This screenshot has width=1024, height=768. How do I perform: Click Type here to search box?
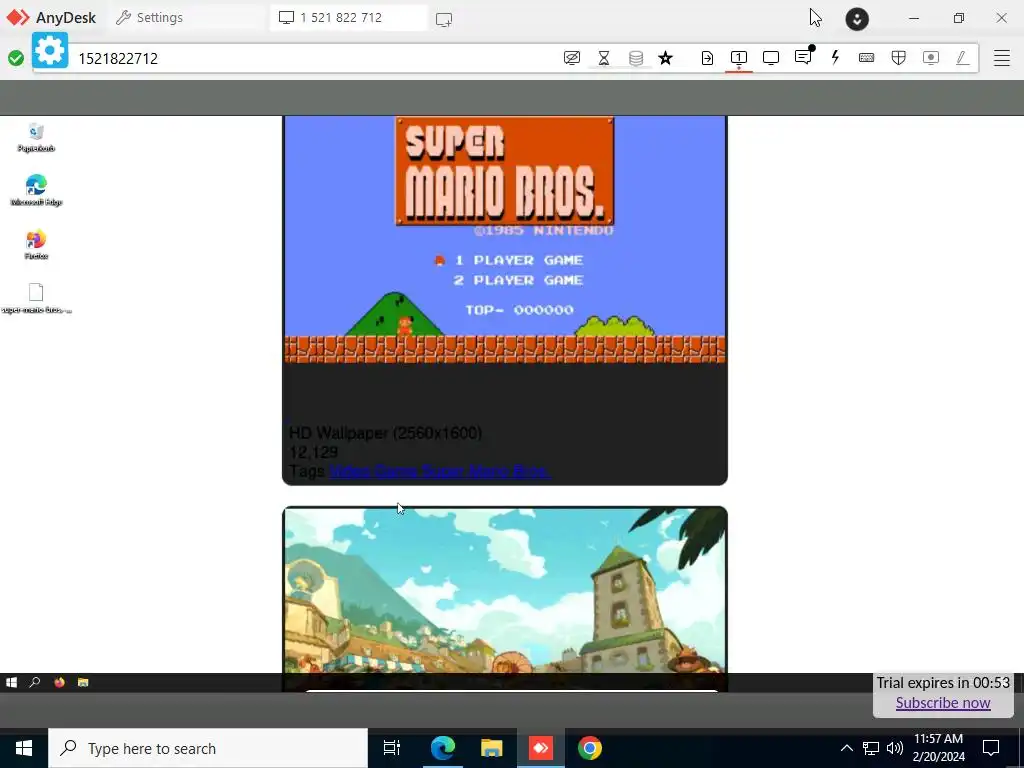(208, 748)
